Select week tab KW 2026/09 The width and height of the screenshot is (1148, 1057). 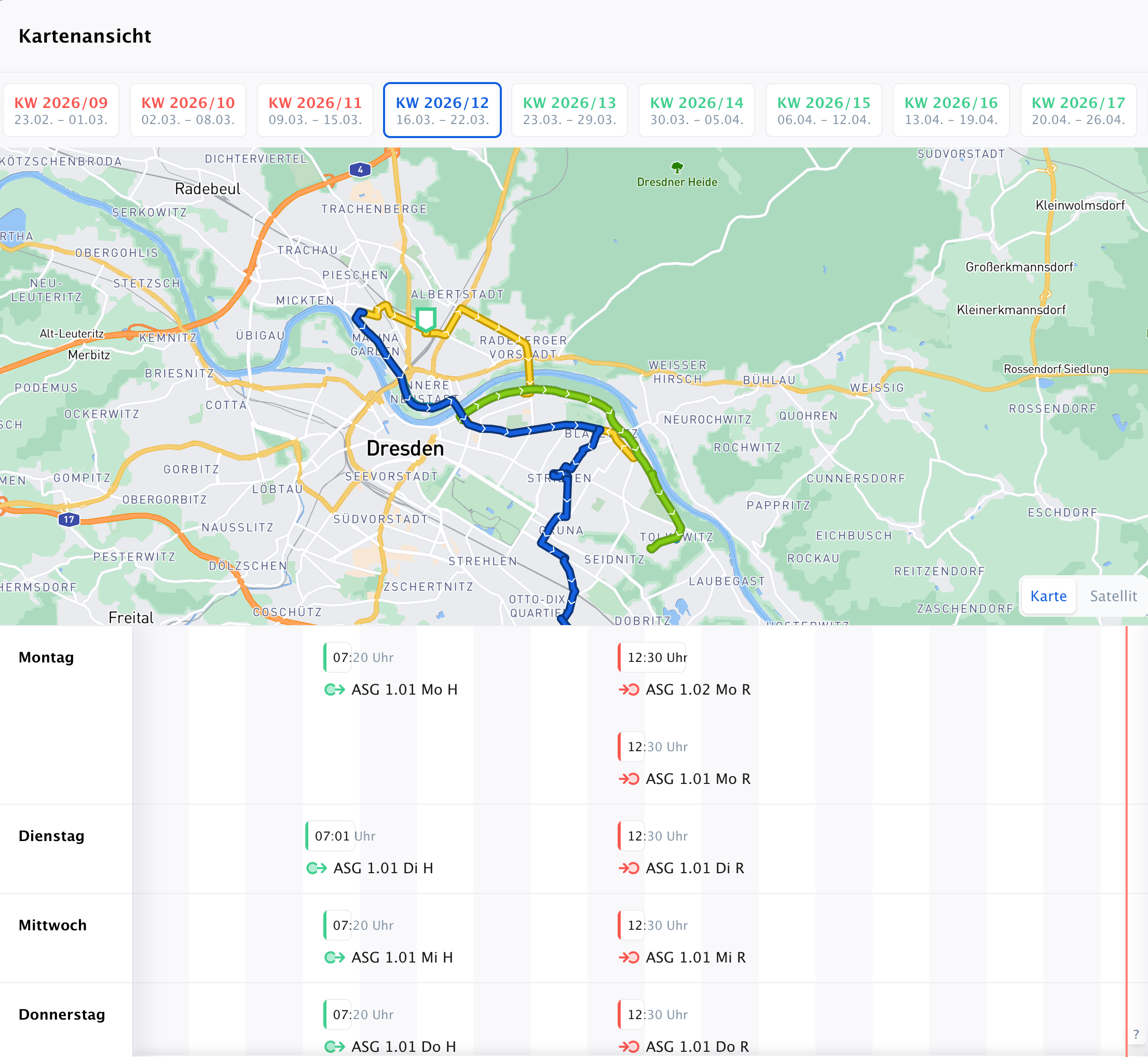[x=61, y=111]
